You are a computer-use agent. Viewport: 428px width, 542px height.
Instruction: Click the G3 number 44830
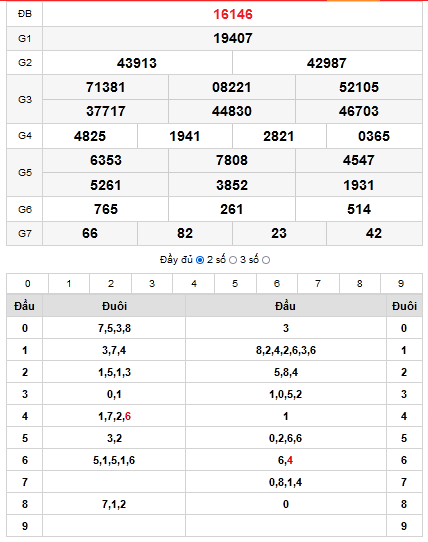(x=232, y=111)
